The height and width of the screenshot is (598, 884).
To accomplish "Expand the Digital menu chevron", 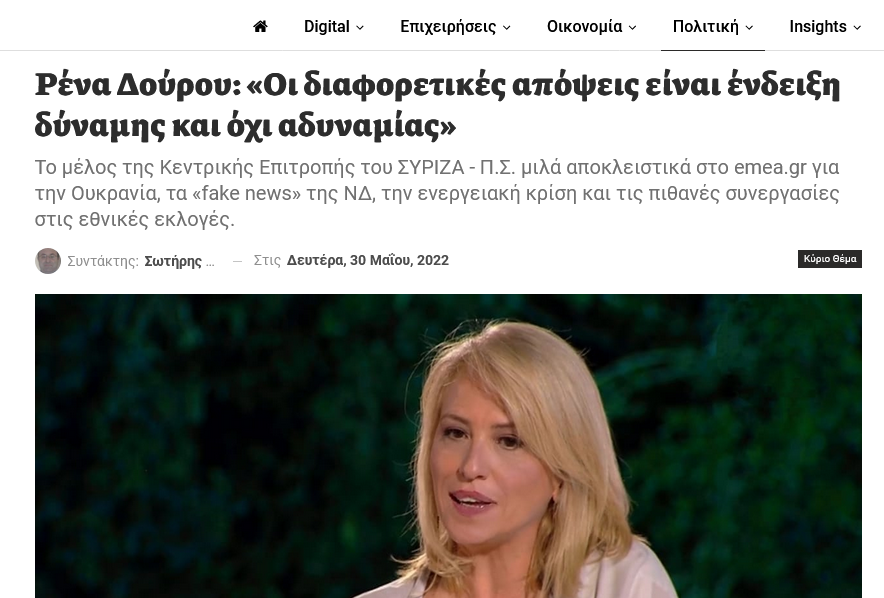I will 360,28.
